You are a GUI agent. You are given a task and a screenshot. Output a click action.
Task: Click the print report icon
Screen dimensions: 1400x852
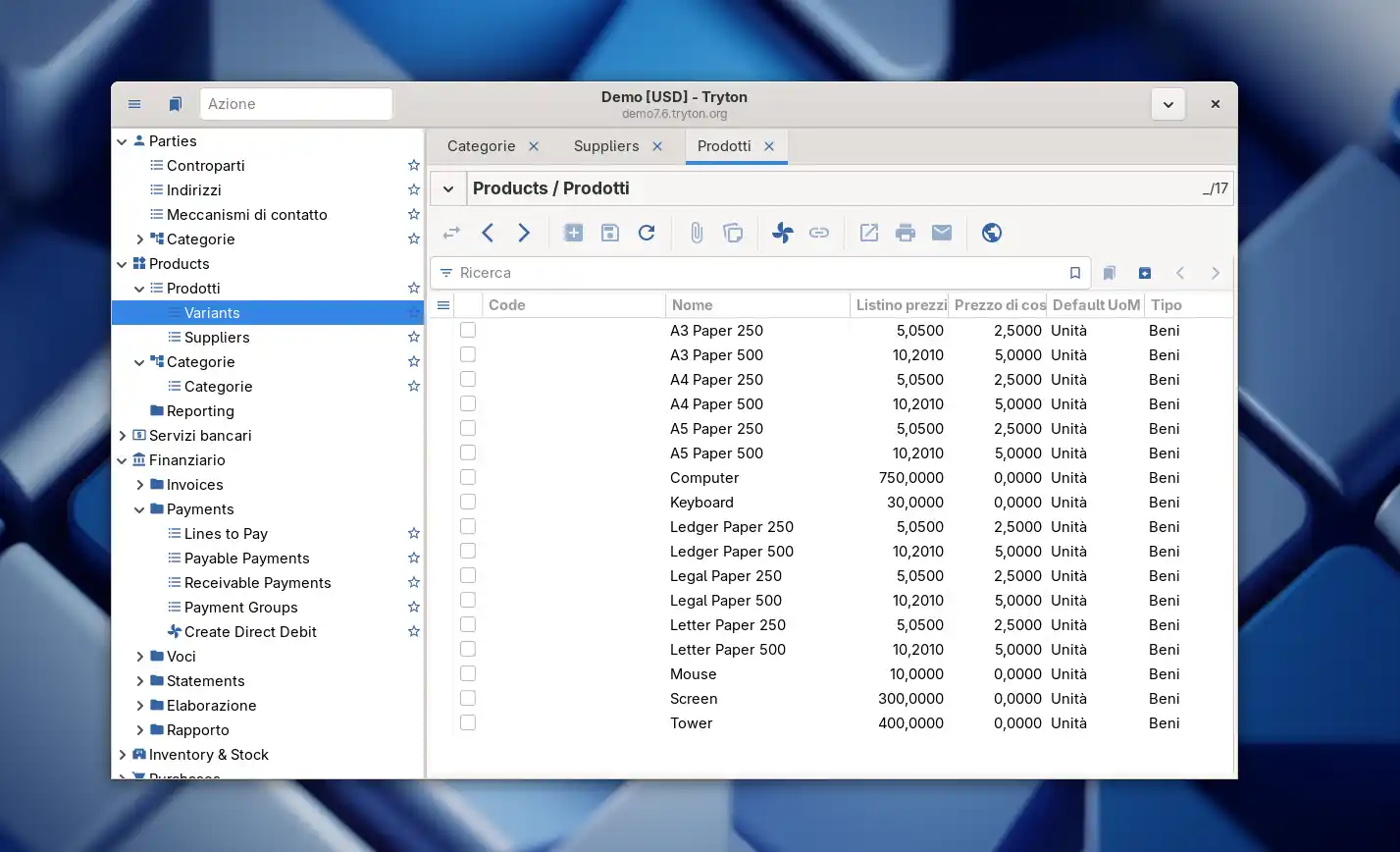pyautogui.click(x=906, y=233)
